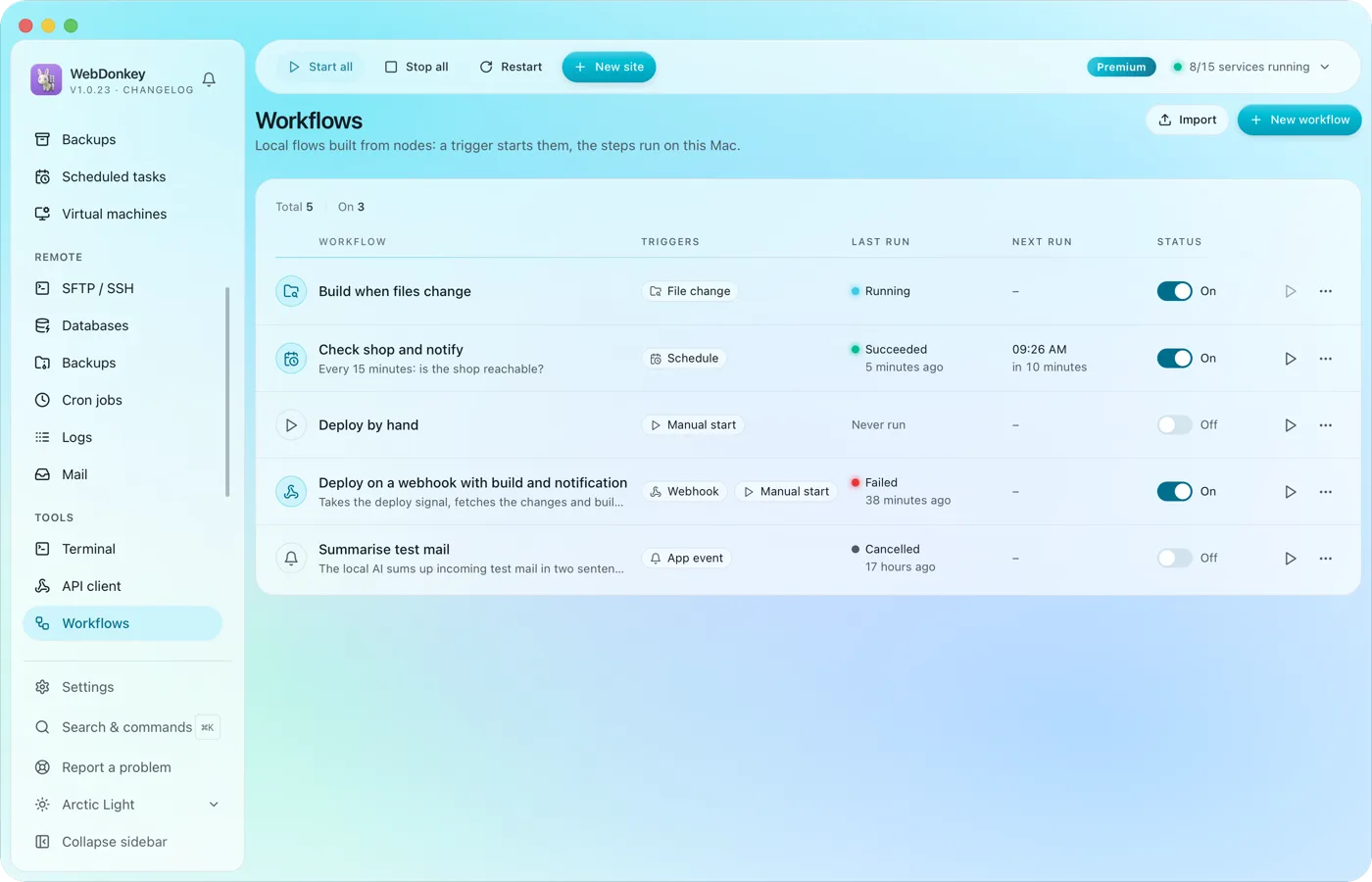
Task: Click the New workflow button
Action: pyautogui.click(x=1299, y=120)
